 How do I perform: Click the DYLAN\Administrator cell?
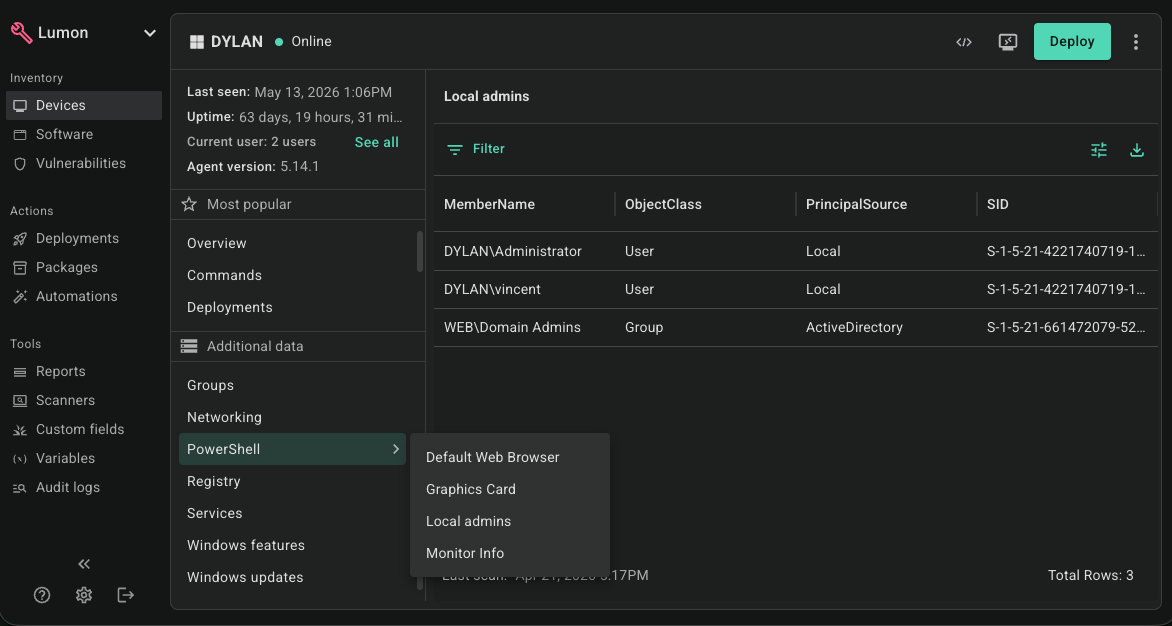pyautogui.click(x=513, y=252)
